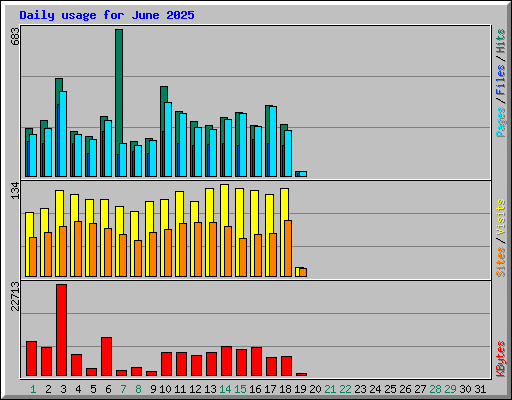Click the red KBytes bar for day 1
Image resolution: width=512 pixels, height=400 pixels.
[x=31, y=359]
